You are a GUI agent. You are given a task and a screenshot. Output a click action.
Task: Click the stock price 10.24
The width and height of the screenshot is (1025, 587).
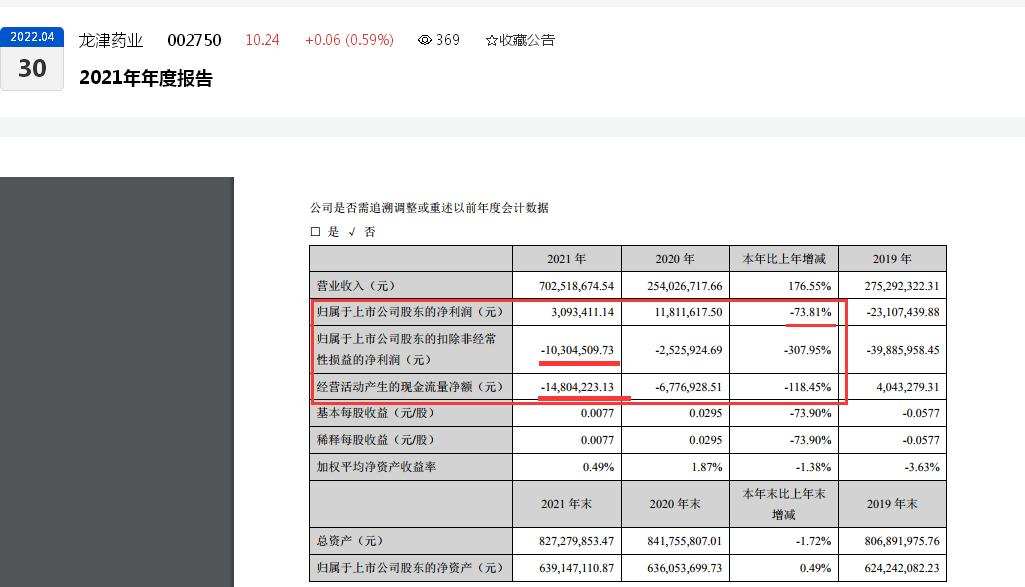(262, 40)
